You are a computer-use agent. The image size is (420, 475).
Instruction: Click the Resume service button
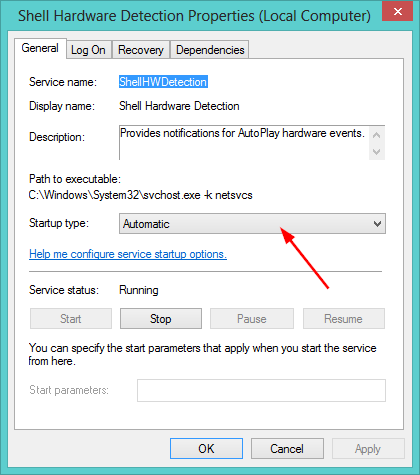343,319
